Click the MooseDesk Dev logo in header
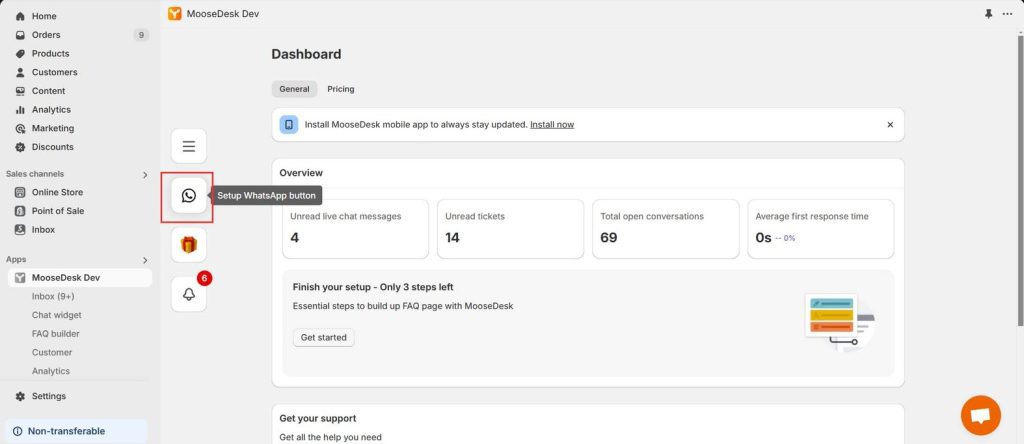This screenshot has height=444, width=1024. pos(174,14)
